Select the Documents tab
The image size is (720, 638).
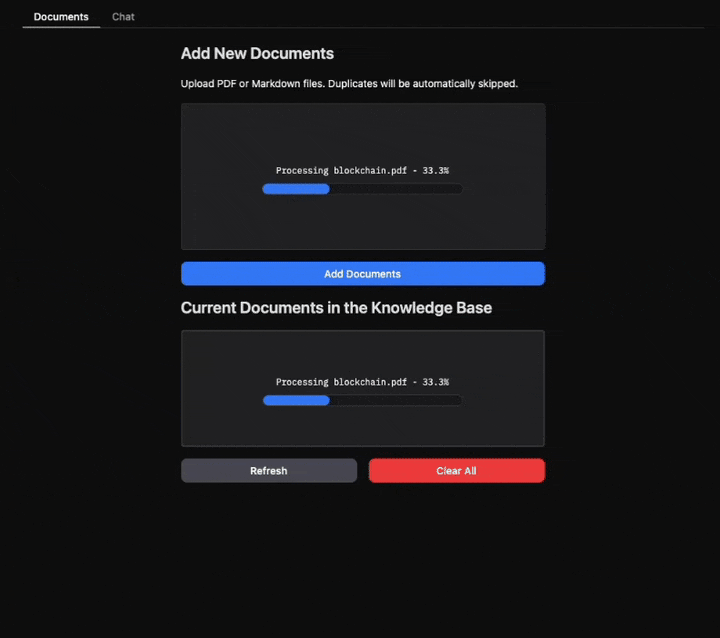click(61, 17)
